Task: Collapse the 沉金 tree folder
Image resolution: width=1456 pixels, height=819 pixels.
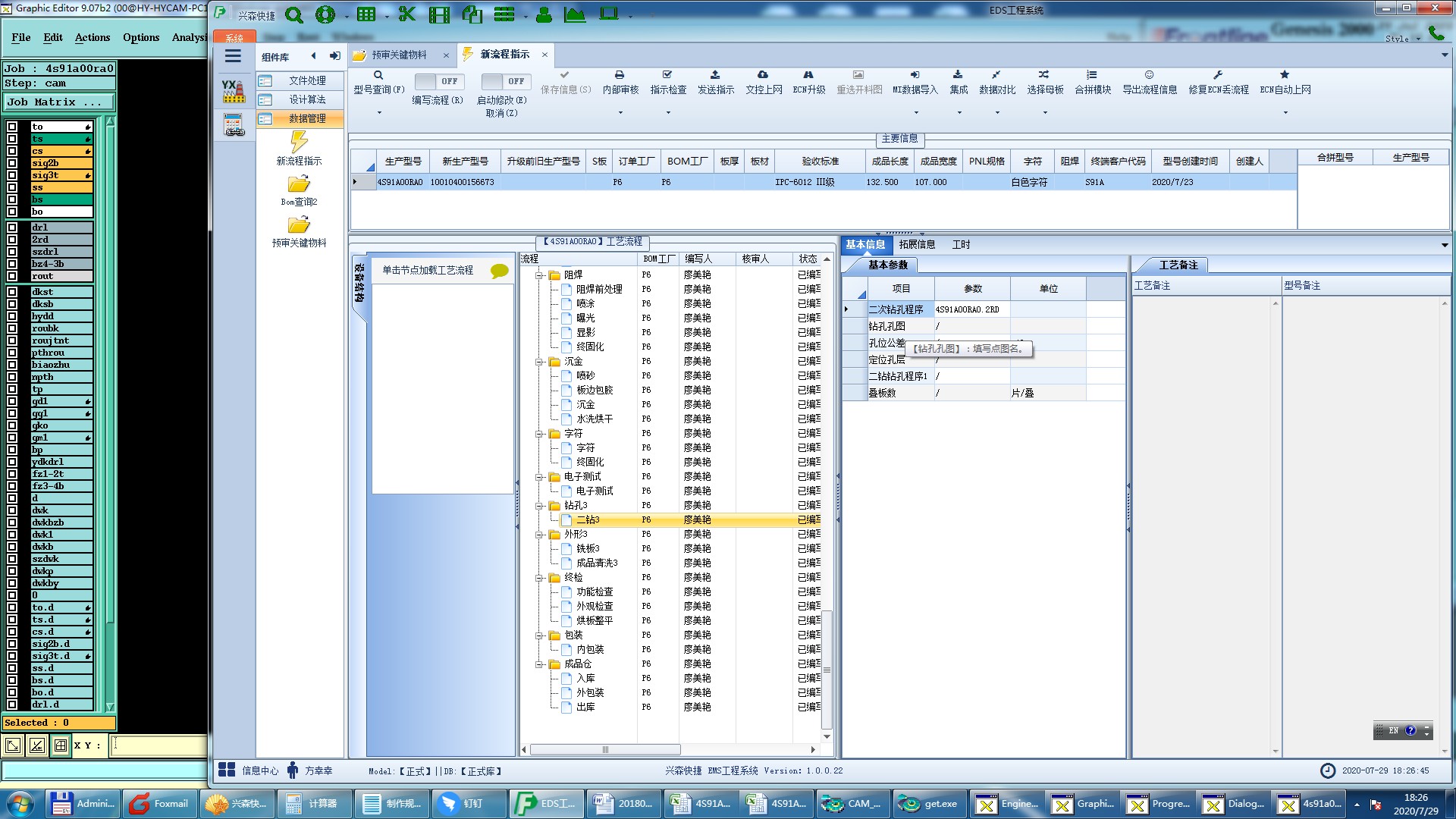Action: [x=539, y=362]
